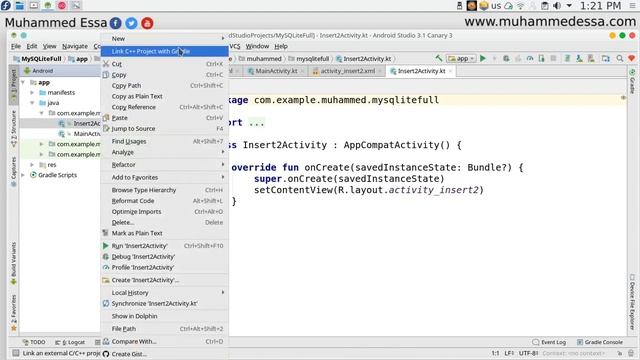
Task: Collapse the app module tree node
Action: click(23, 82)
